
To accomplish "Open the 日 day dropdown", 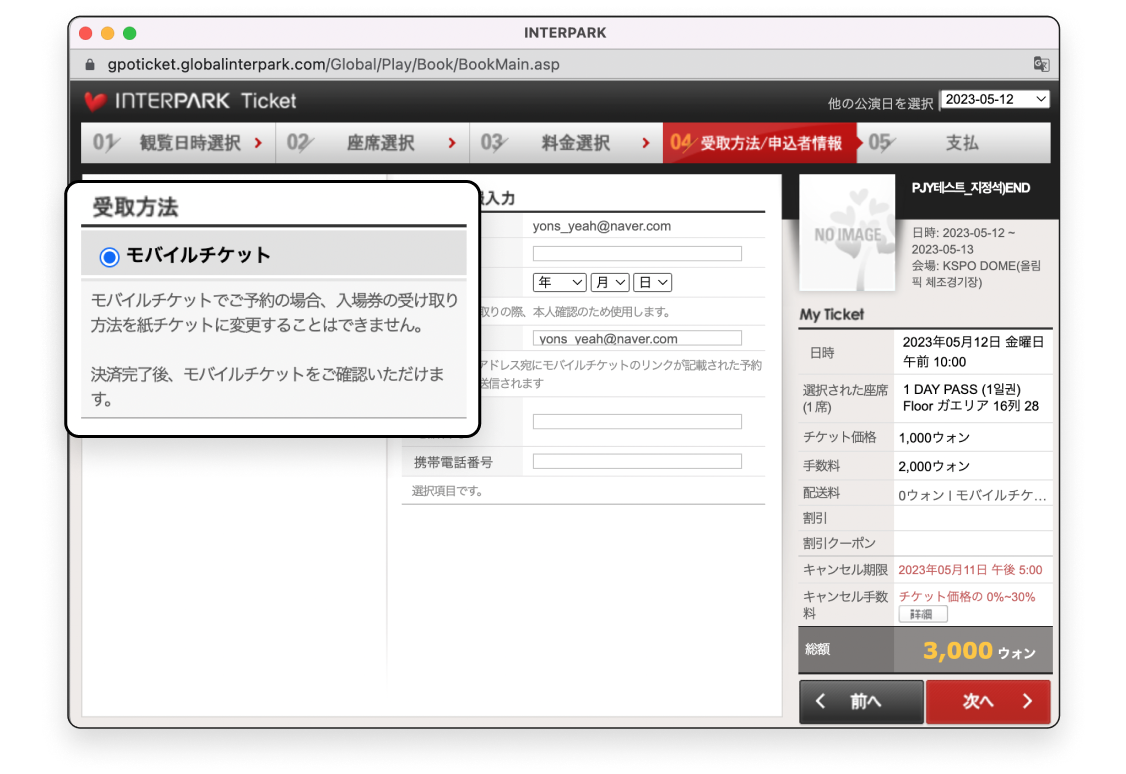I will (652, 282).
